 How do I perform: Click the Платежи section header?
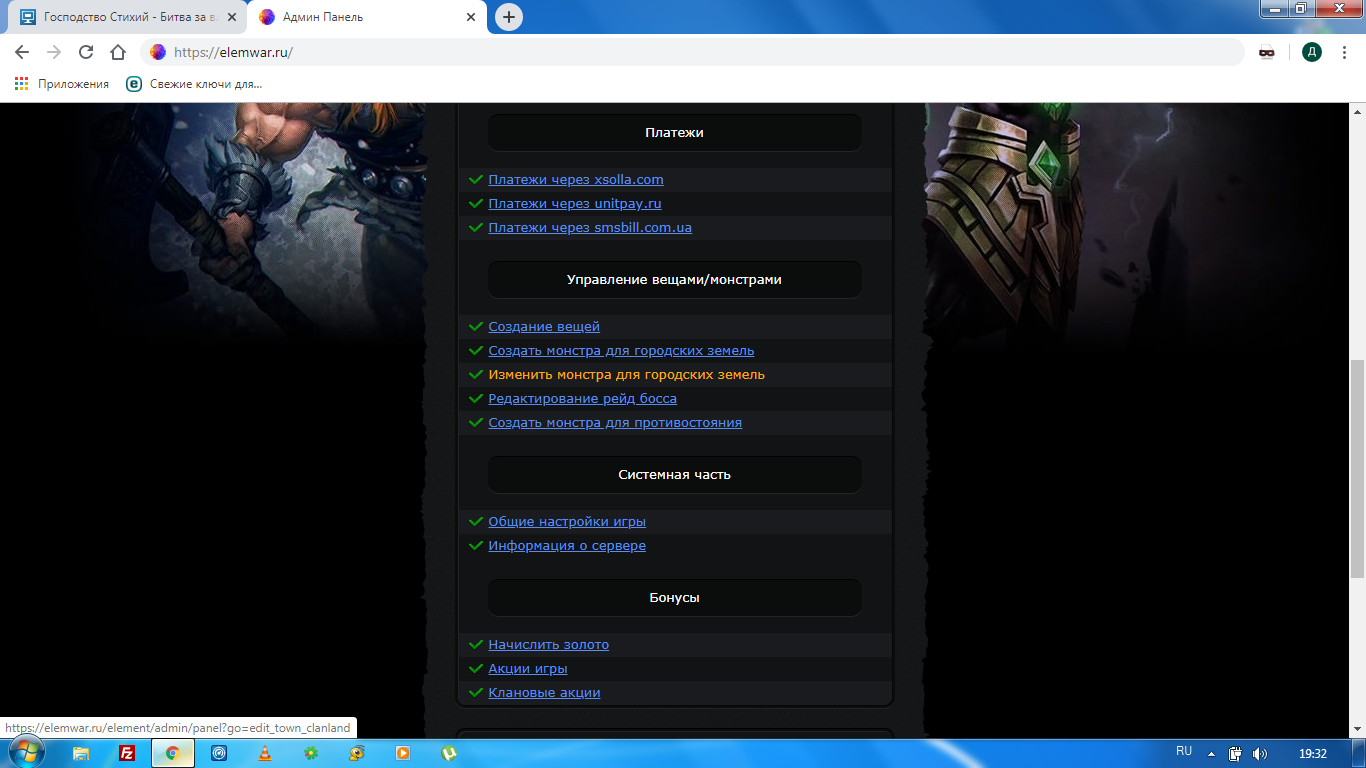coord(675,133)
